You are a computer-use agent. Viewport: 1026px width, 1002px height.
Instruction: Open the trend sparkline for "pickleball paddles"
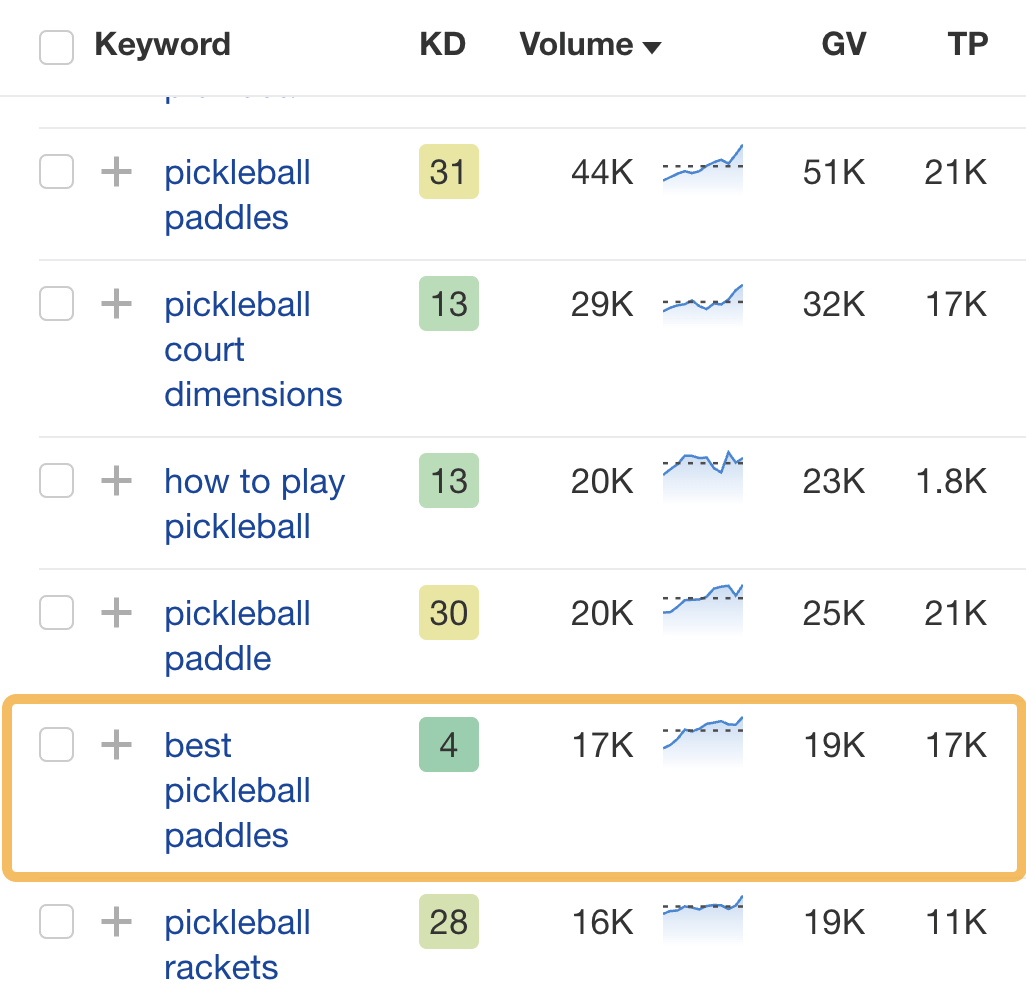702,172
